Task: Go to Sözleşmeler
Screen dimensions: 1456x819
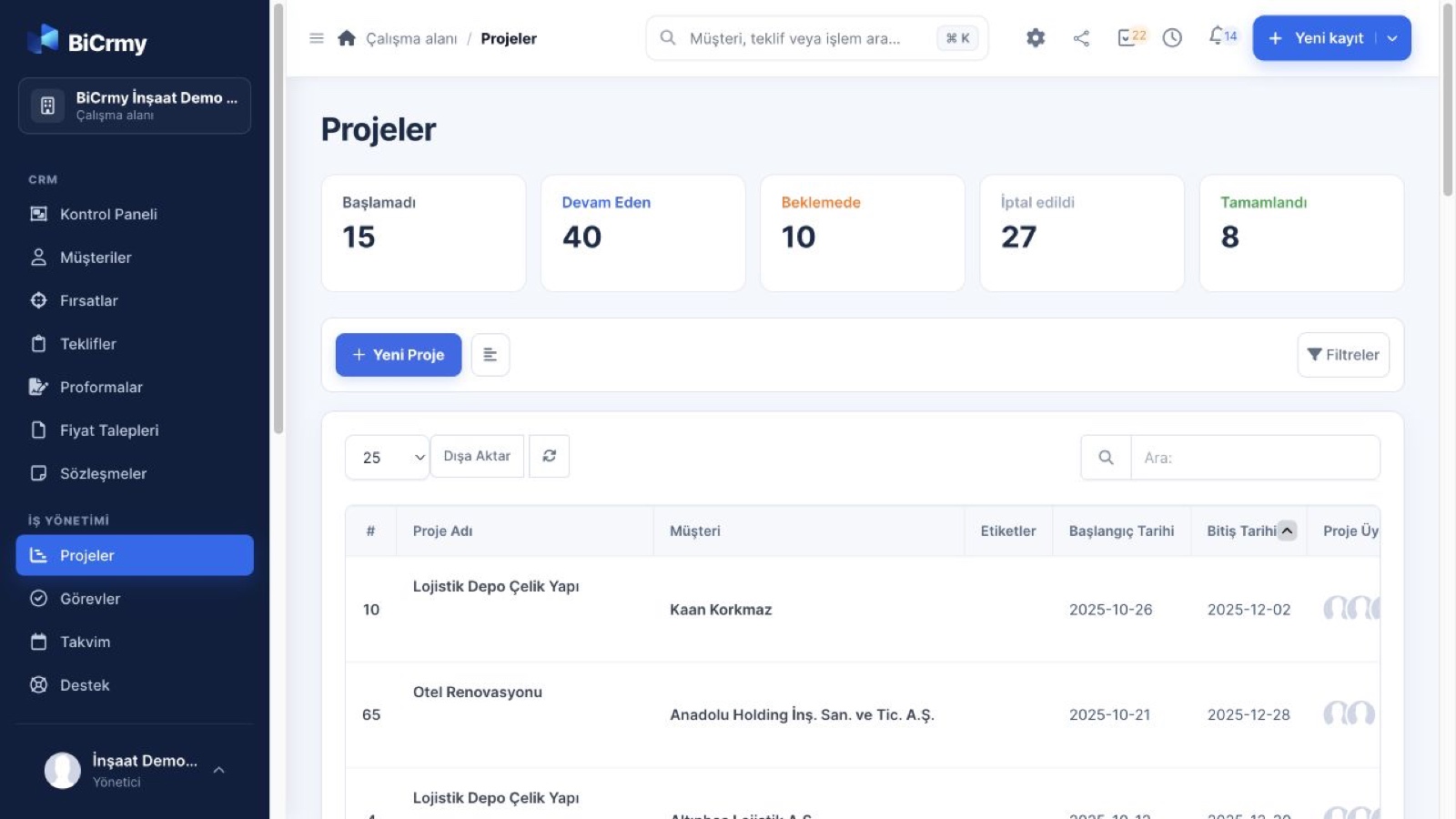Action: [135, 473]
